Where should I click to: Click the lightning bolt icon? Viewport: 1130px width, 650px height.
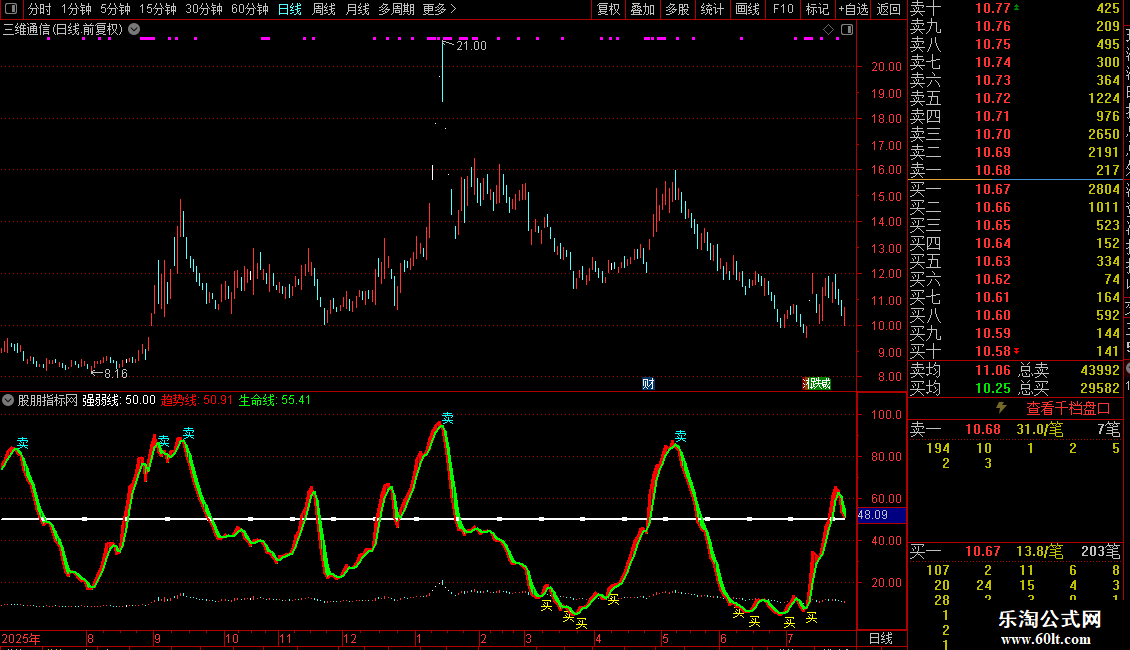point(1001,408)
